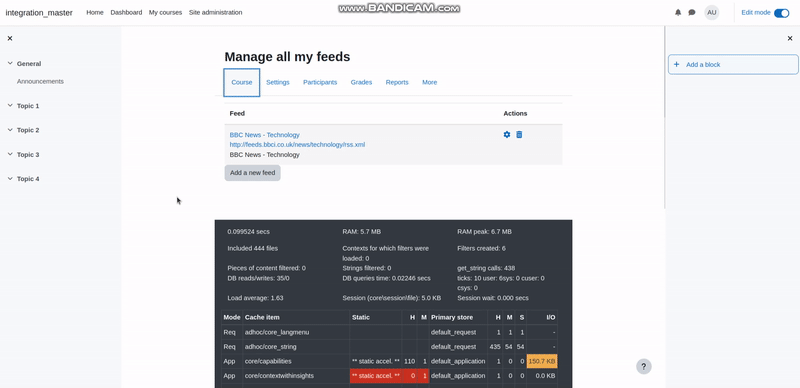Image resolution: width=800 pixels, height=388 pixels.
Task: Click the adhoc/core_langmenu cache row
Action: point(389,332)
